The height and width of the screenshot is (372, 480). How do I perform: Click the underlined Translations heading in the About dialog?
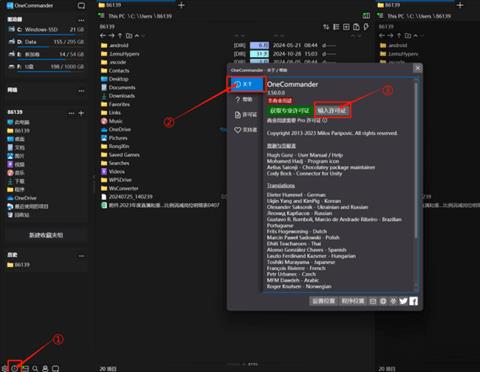click(x=281, y=186)
